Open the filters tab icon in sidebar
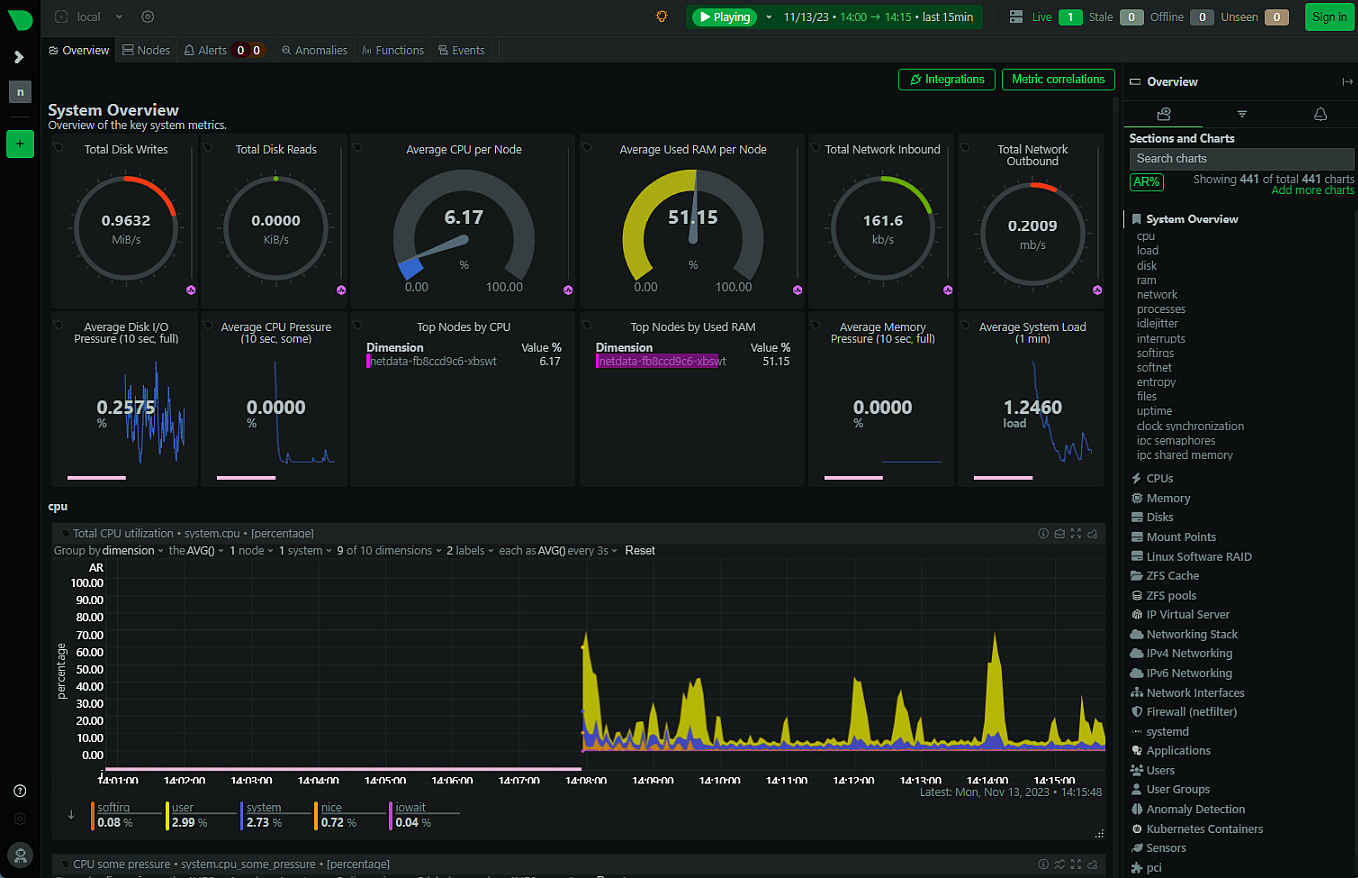1358x878 pixels. [1242, 114]
